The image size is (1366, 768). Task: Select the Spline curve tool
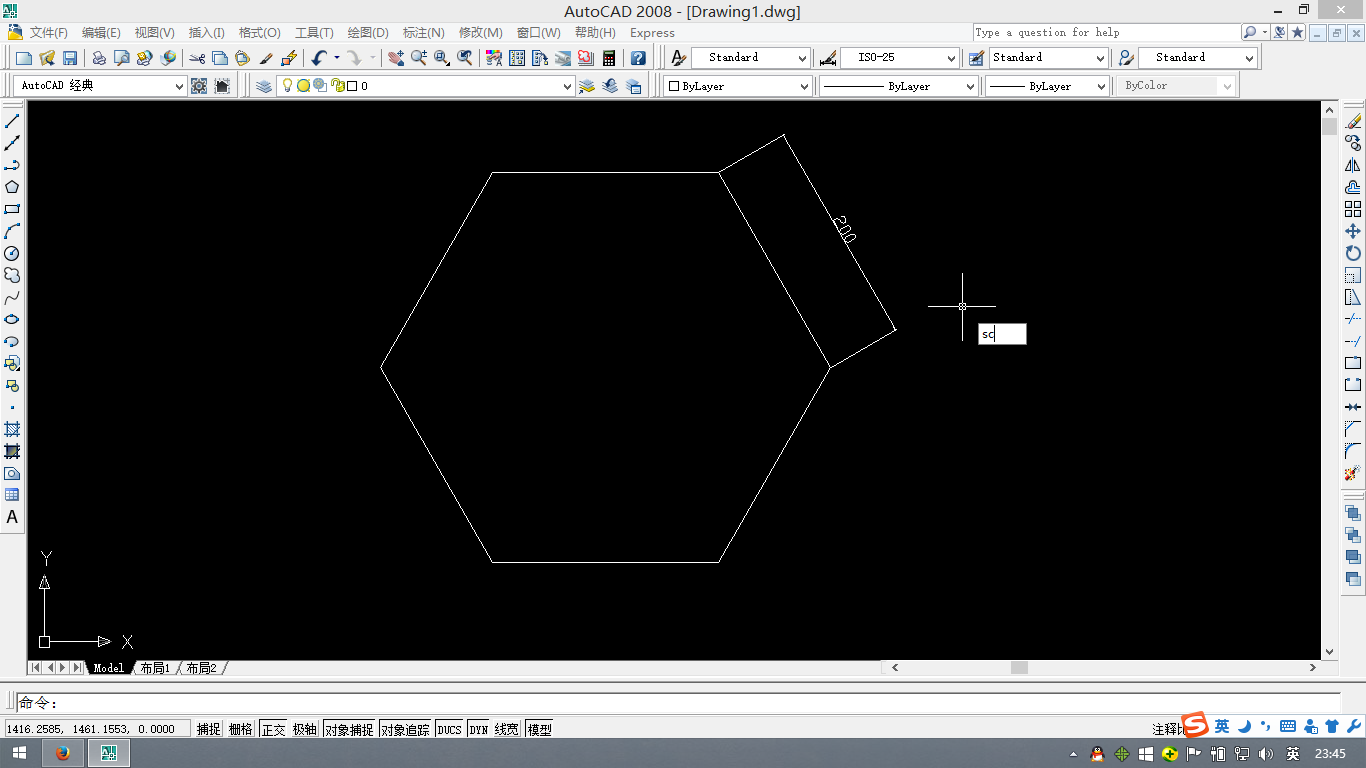coord(12,297)
